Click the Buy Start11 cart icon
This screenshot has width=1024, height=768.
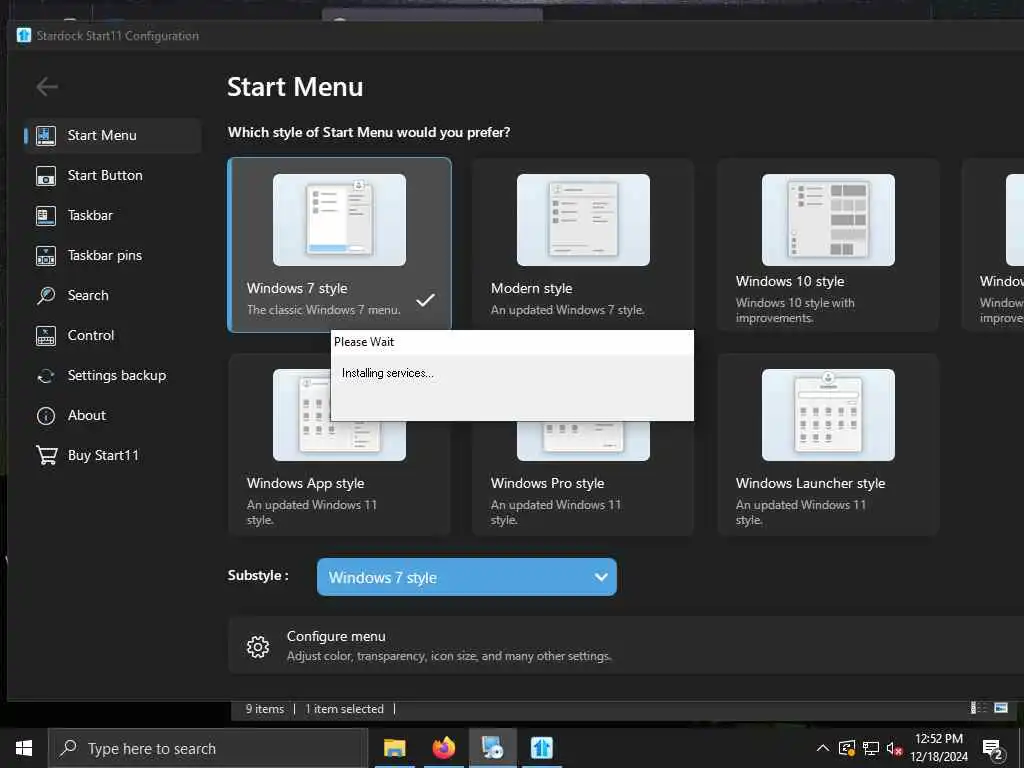coord(46,455)
